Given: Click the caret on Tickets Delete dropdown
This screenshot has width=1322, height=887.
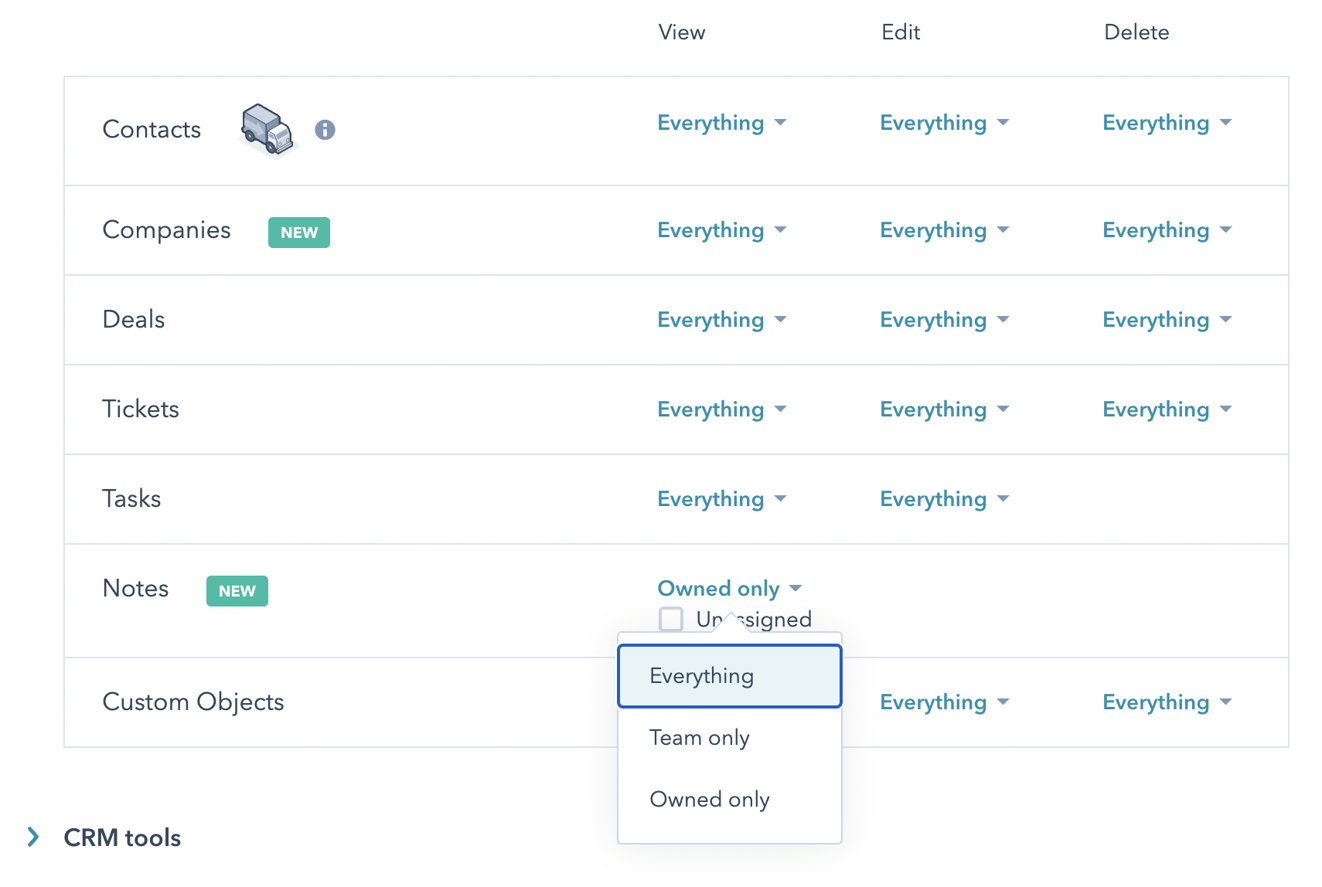Looking at the screenshot, I should tap(1228, 409).
